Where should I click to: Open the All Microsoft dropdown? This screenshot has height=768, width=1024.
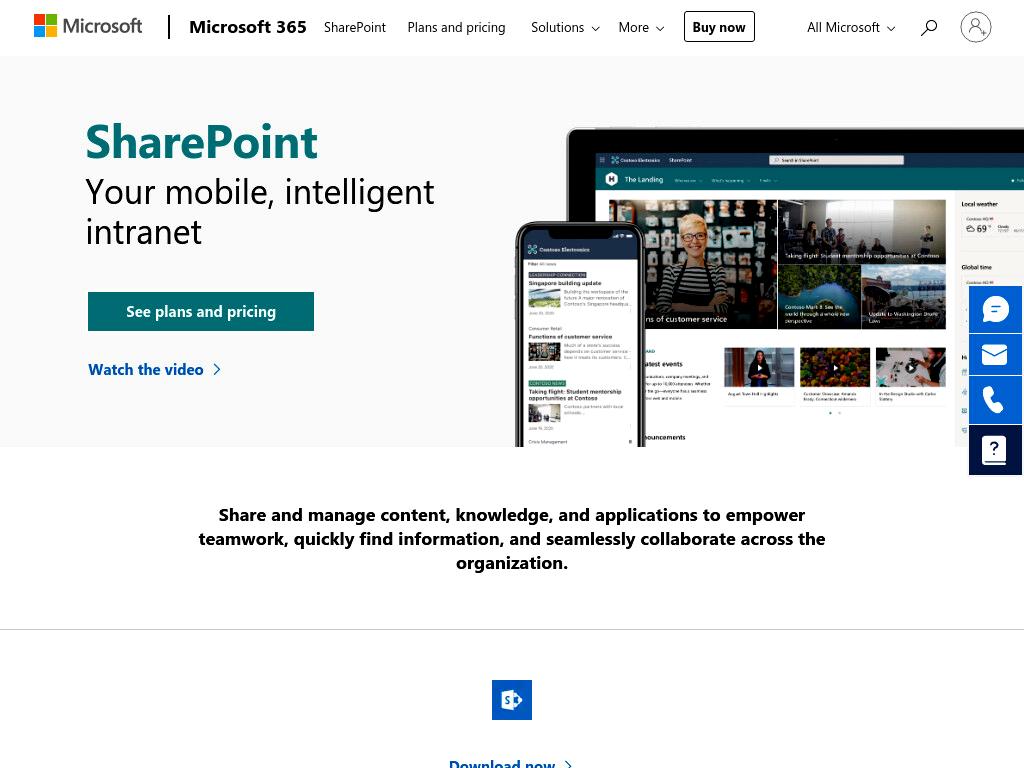click(851, 27)
